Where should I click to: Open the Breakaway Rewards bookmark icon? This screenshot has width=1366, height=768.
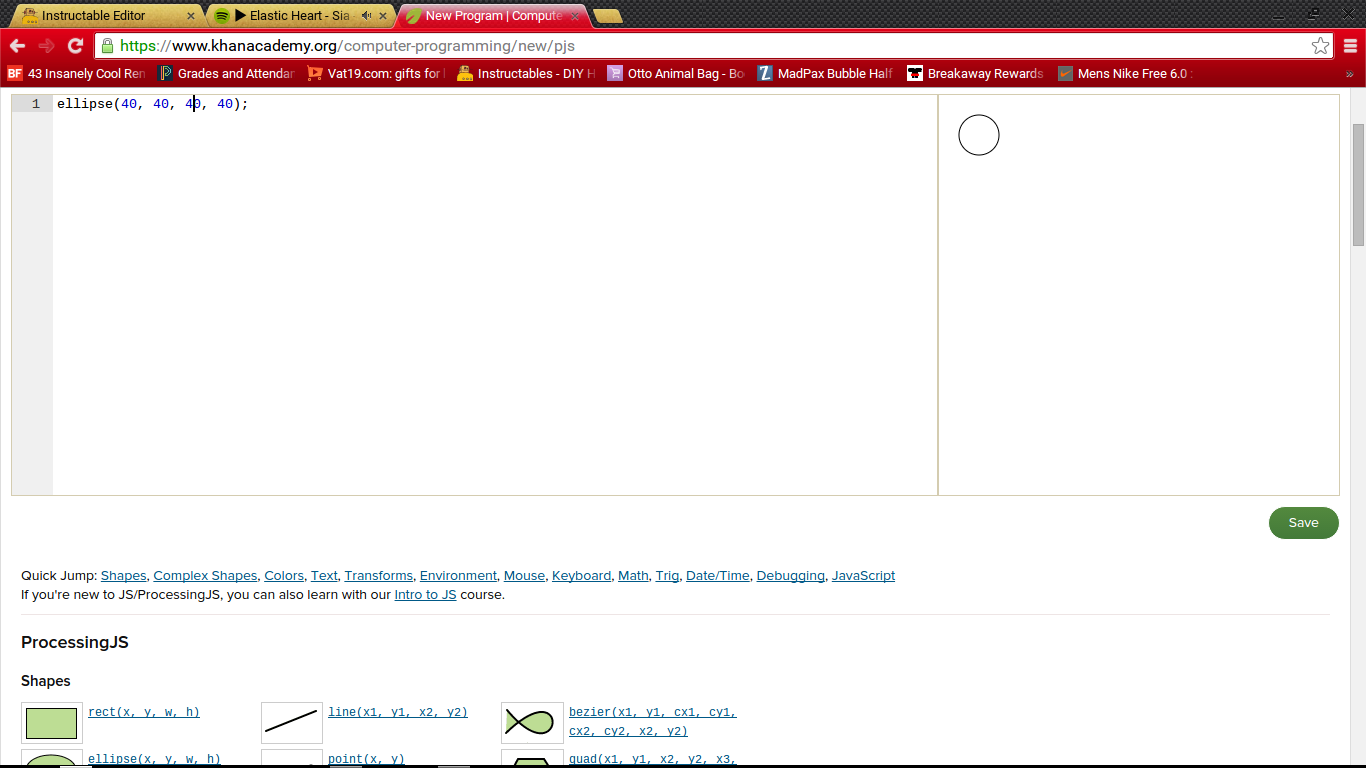point(913,73)
